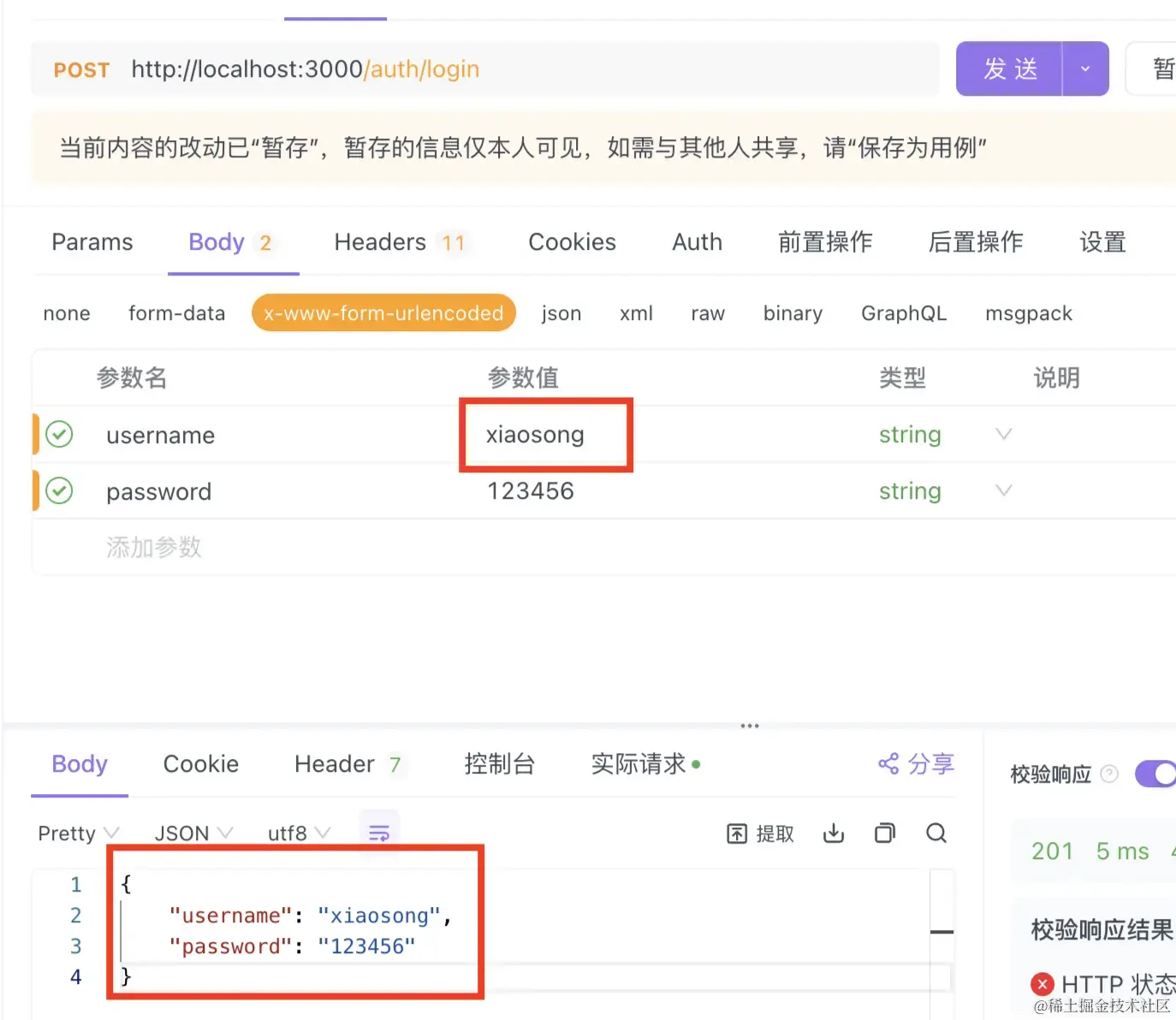Select the GraphQL body type
1176x1020 pixels.
pos(904,313)
